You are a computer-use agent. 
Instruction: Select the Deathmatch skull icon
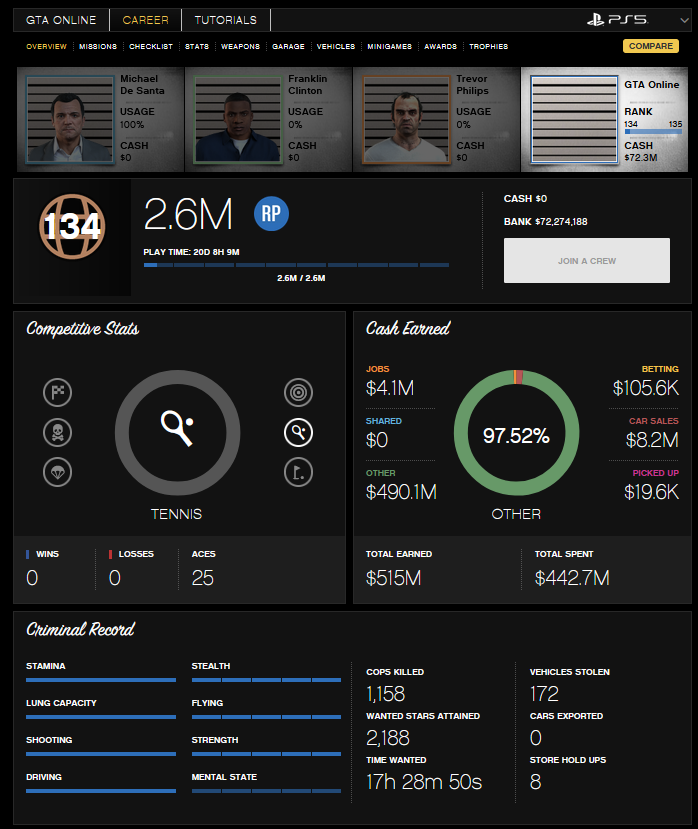click(57, 432)
